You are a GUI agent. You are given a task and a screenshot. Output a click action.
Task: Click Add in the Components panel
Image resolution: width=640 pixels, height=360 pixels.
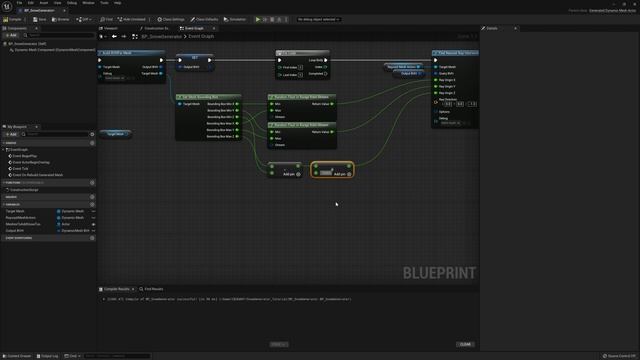pos(11,35)
